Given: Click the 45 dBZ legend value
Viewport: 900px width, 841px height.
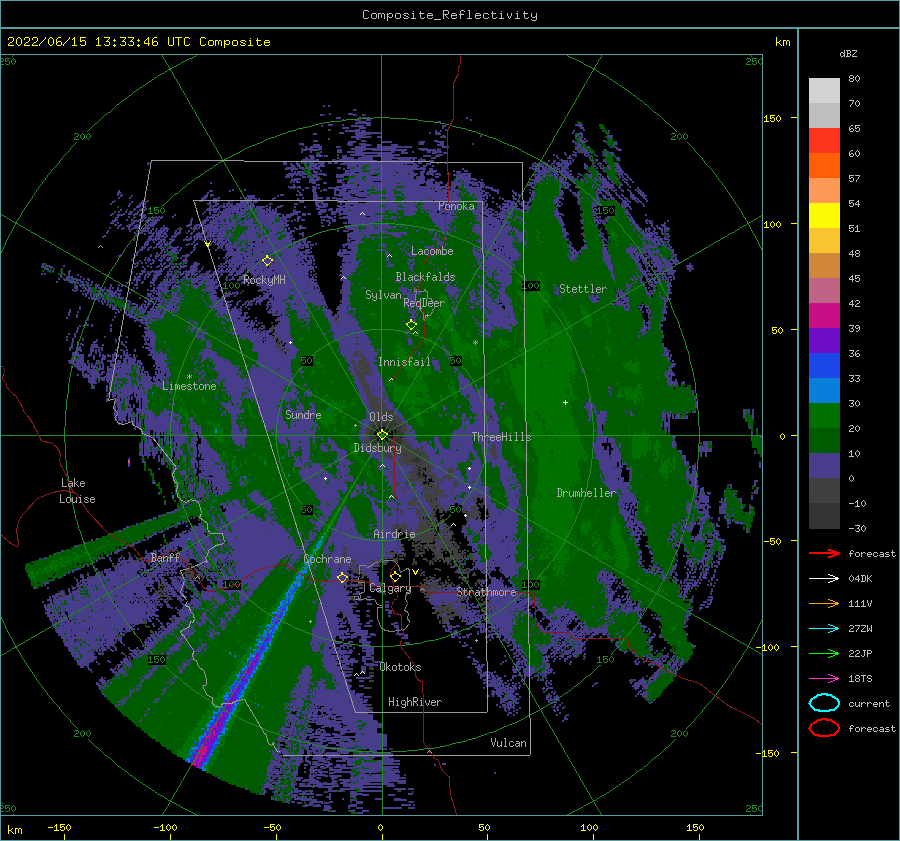Looking at the screenshot, I should (854, 278).
